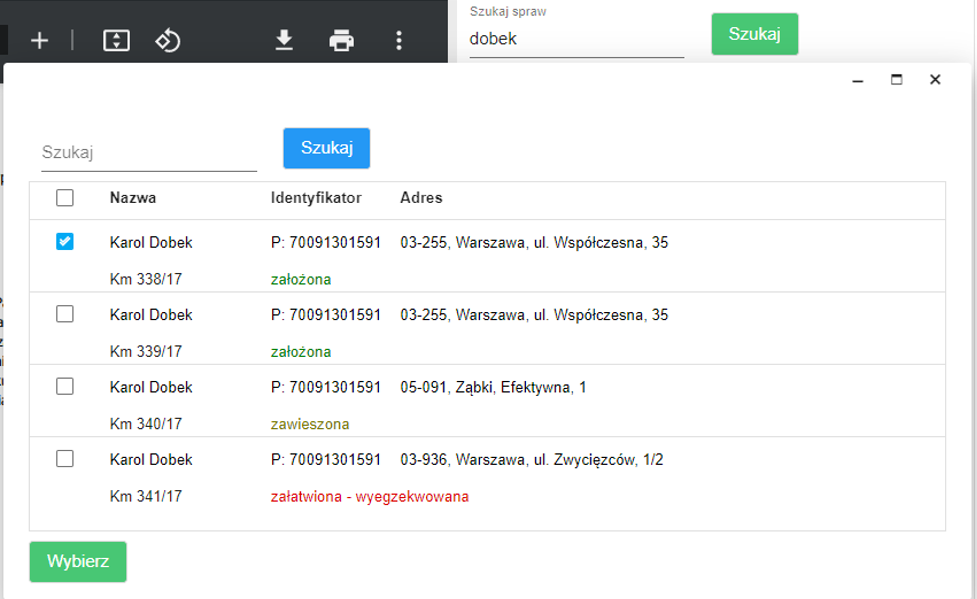Open the three-dot more options menu

point(399,41)
